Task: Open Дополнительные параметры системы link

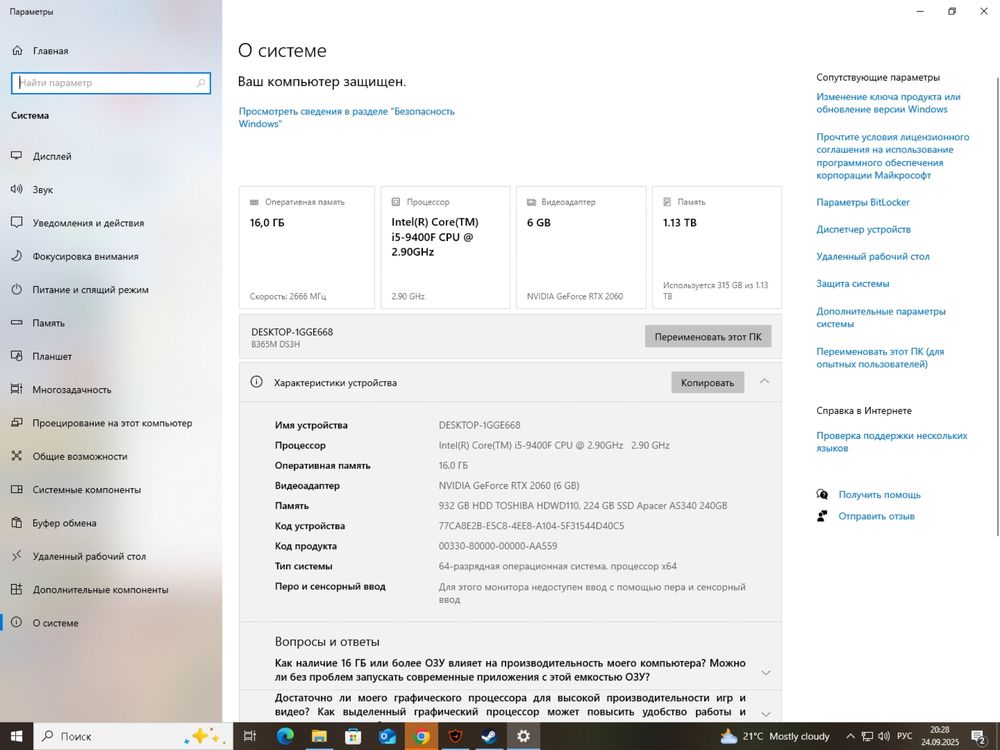Action: click(x=881, y=318)
